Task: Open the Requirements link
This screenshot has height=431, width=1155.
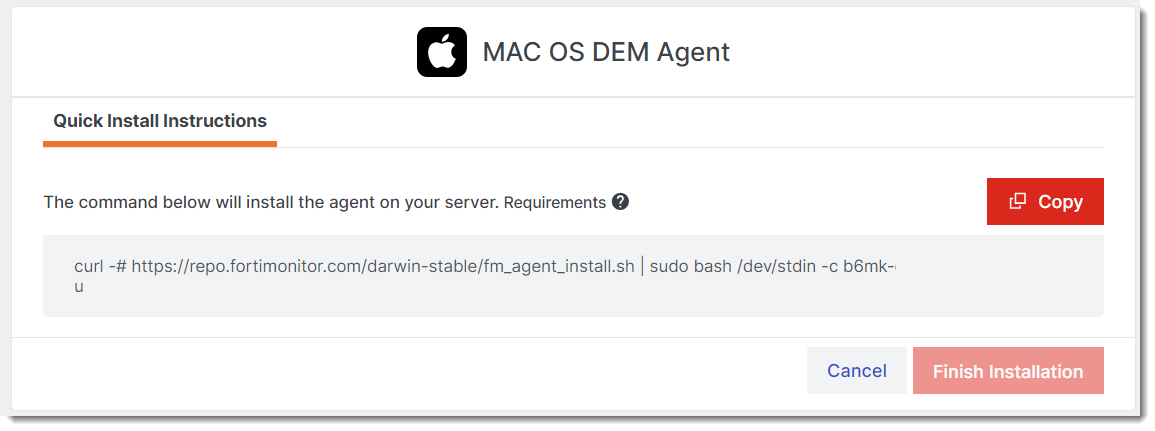Action: point(555,202)
